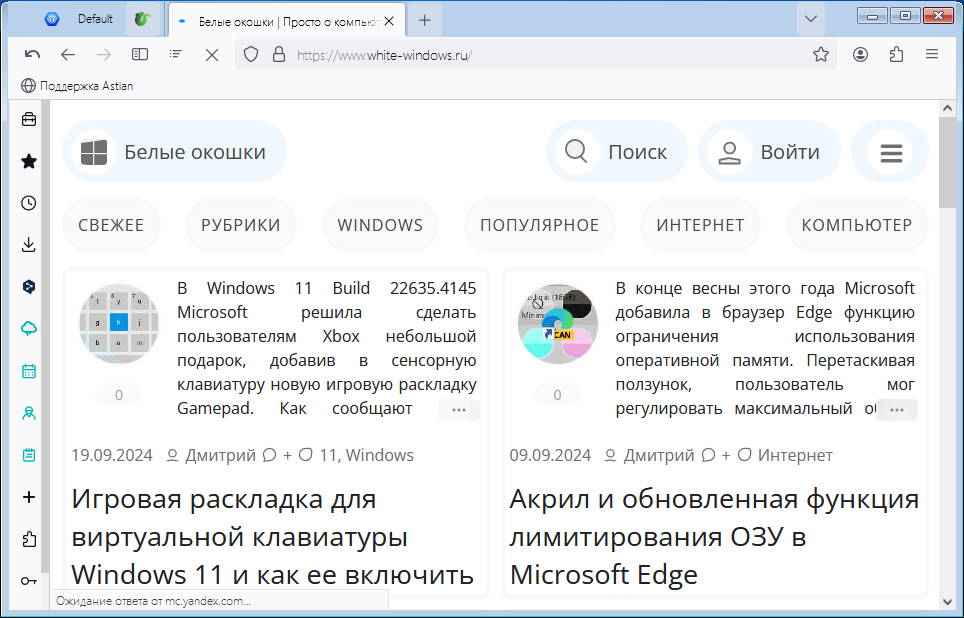Open the tracking protection shield icon
This screenshot has width=964, height=618.
(x=251, y=55)
